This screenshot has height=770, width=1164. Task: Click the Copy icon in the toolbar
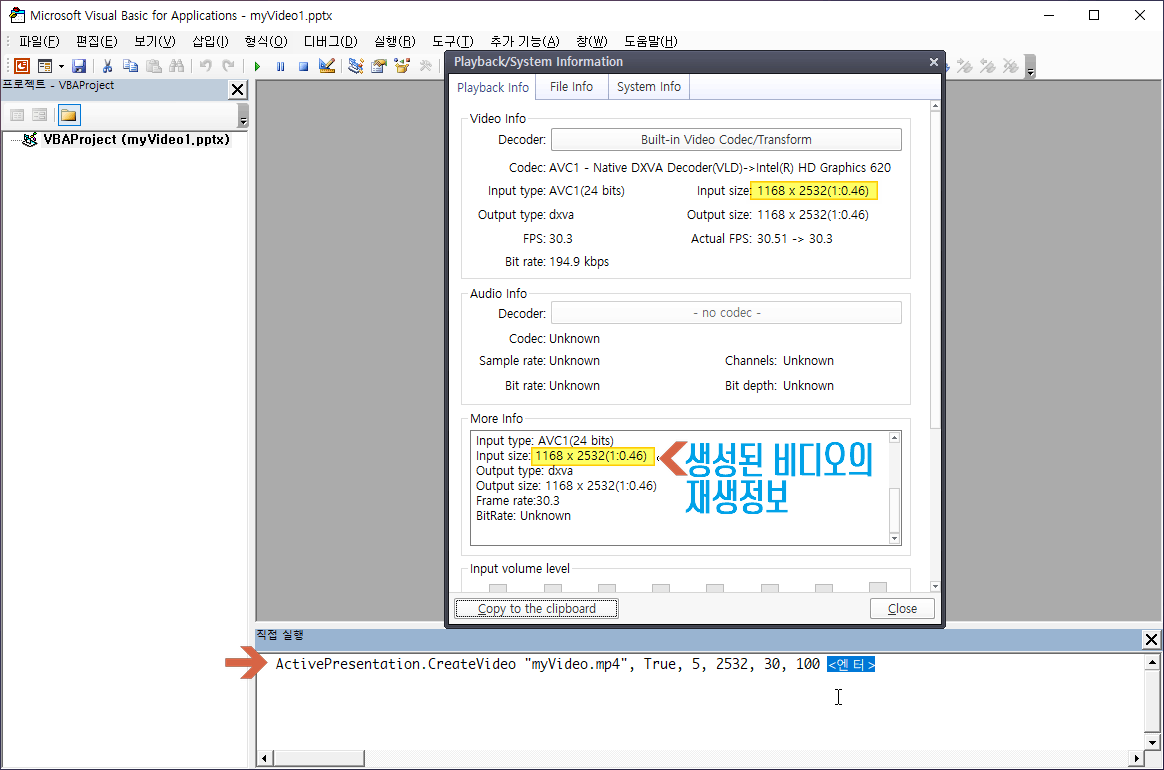131,66
